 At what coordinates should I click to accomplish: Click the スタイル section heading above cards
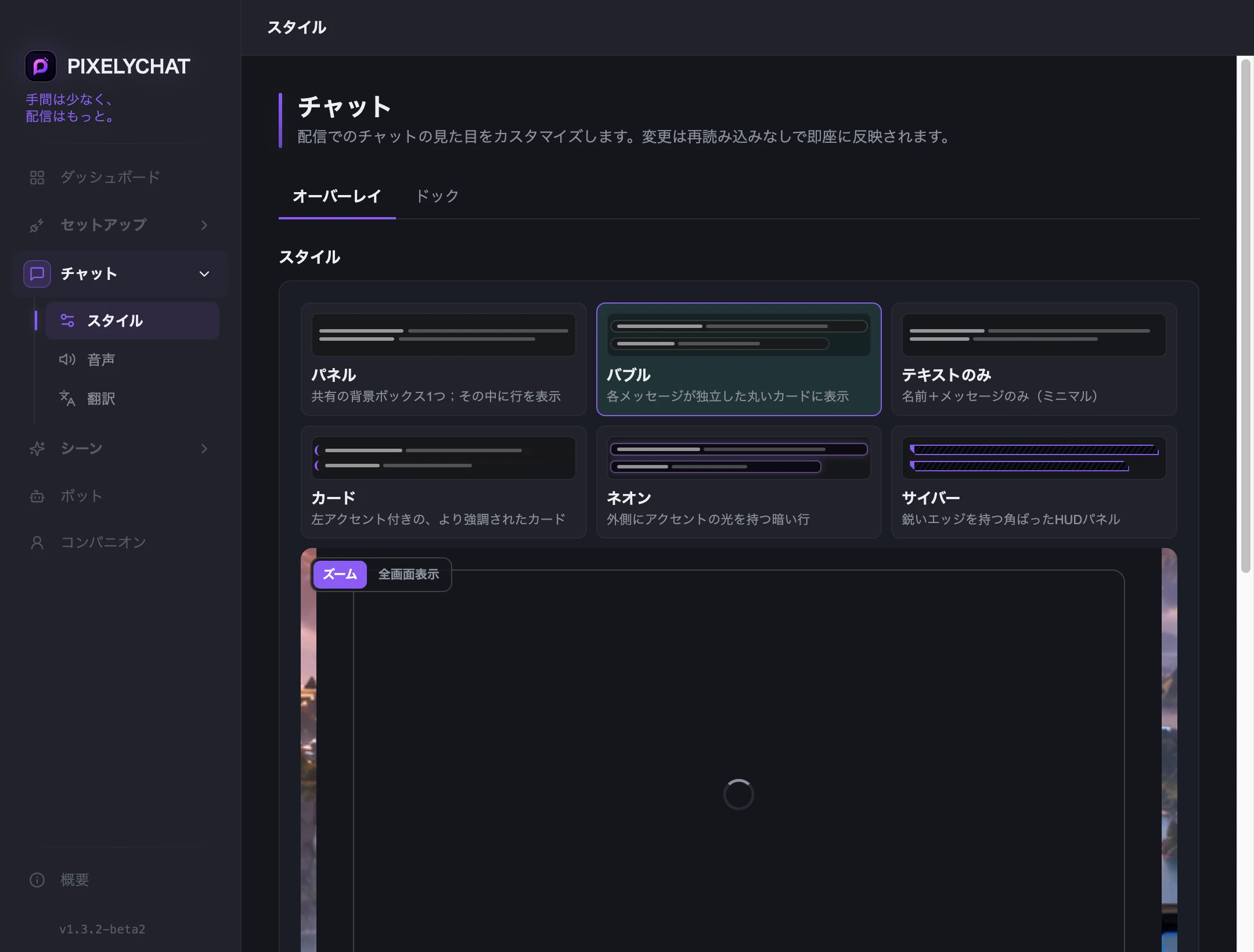click(x=309, y=257)
